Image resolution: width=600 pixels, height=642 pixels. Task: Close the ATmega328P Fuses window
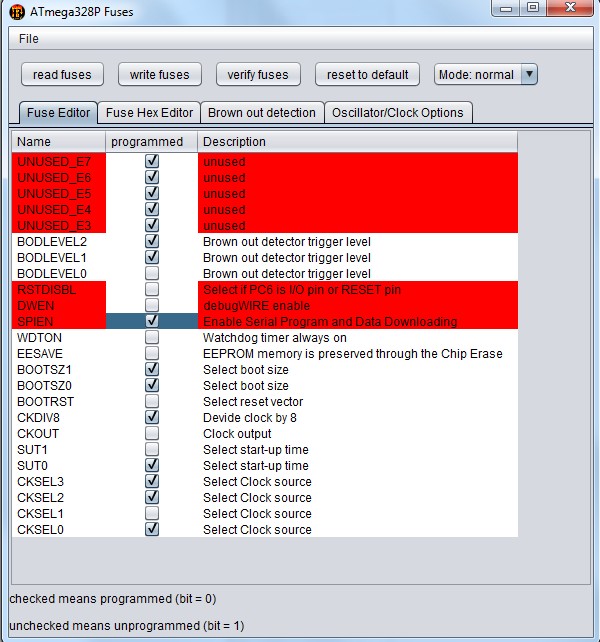click(570, 8)
